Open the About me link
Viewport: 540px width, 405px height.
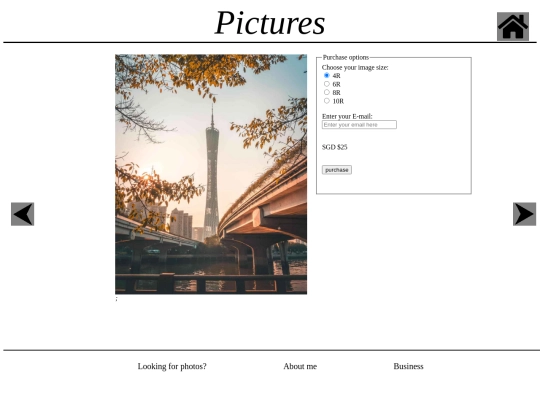tap(300, 366)
